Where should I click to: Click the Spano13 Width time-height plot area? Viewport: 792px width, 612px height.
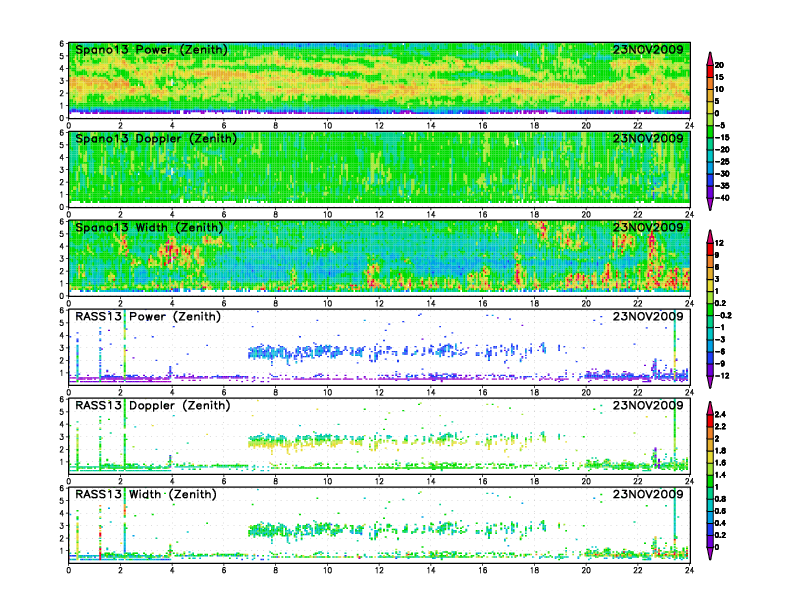(x=379, y=258)
